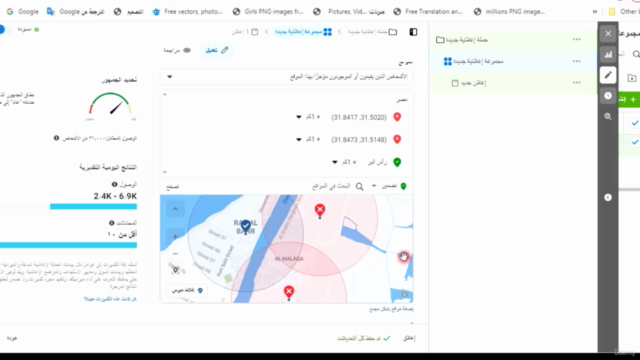Open مراجعة review mode with the eye icon
The width and height of the screenshot is (640, 360).
point(177,50)
